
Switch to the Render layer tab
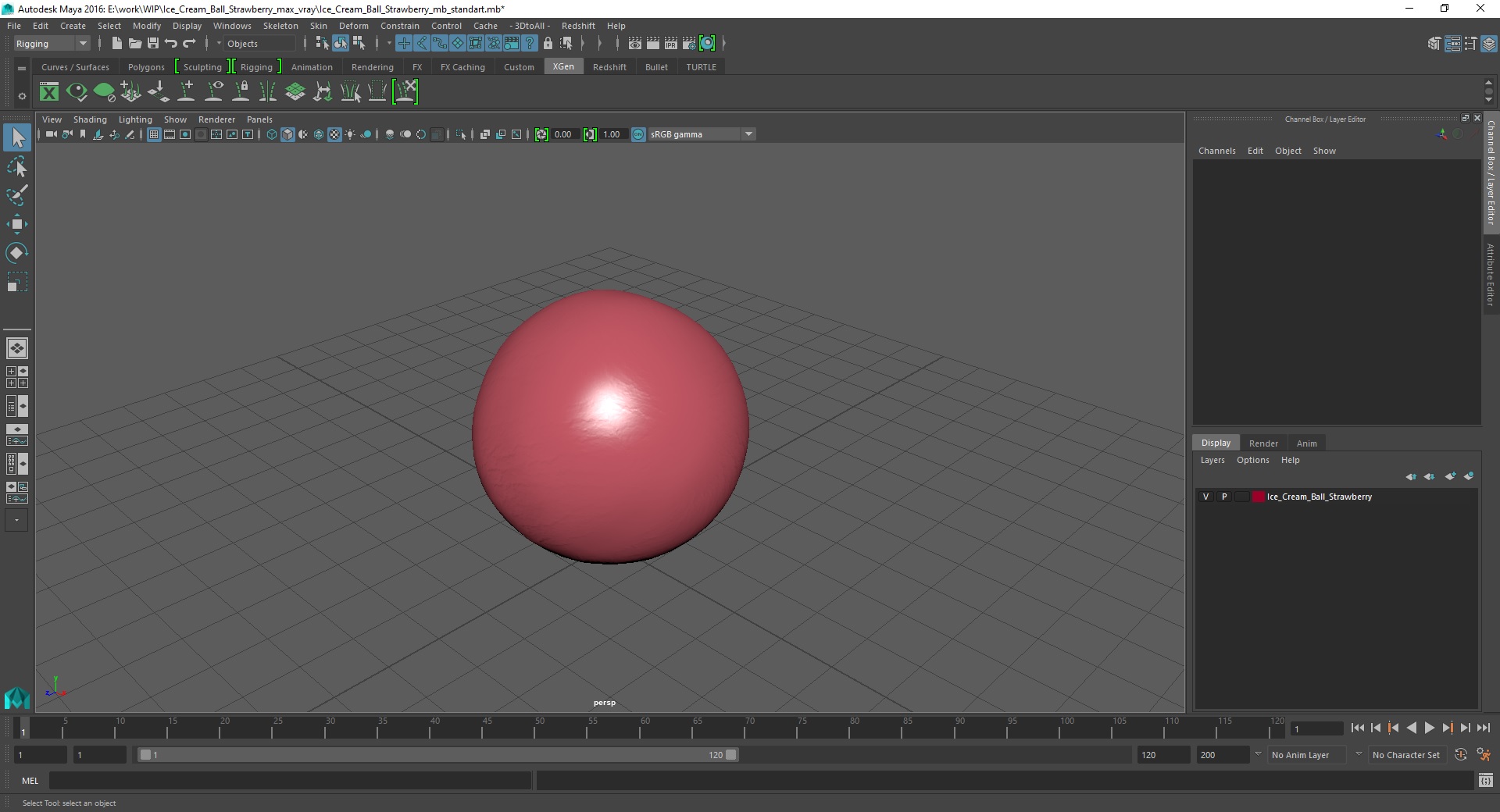[x=1263, y=443]
